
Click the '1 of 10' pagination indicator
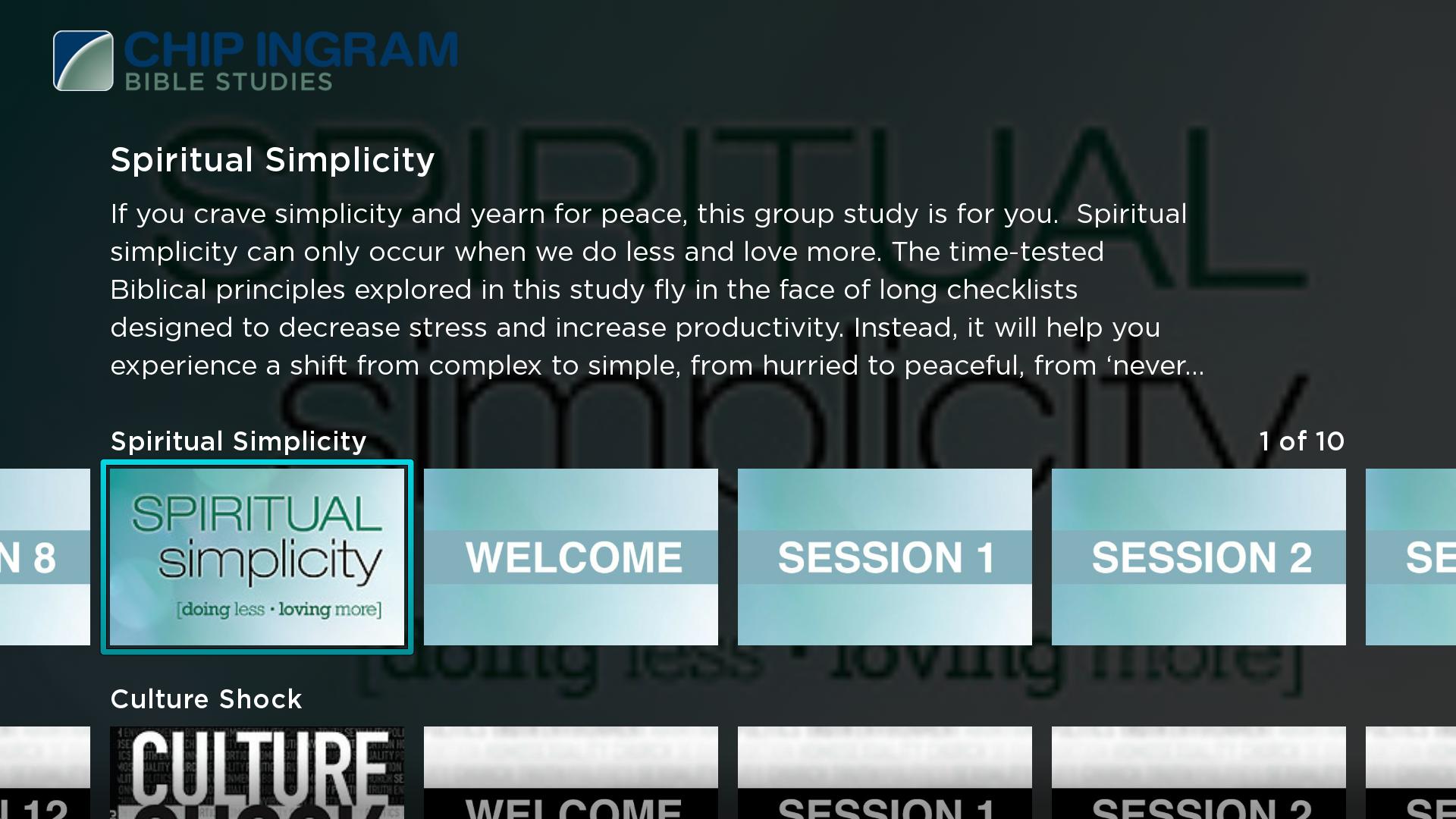coord(1302,440)
